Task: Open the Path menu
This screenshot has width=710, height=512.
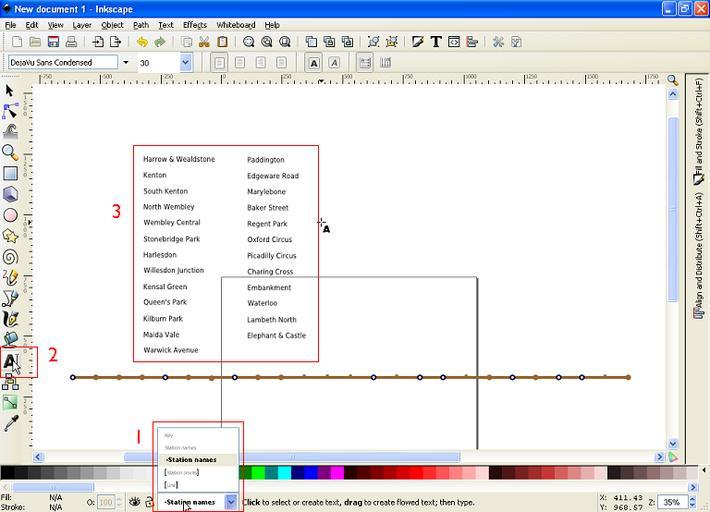Action: pyautogui.click(x=141, y=25)
